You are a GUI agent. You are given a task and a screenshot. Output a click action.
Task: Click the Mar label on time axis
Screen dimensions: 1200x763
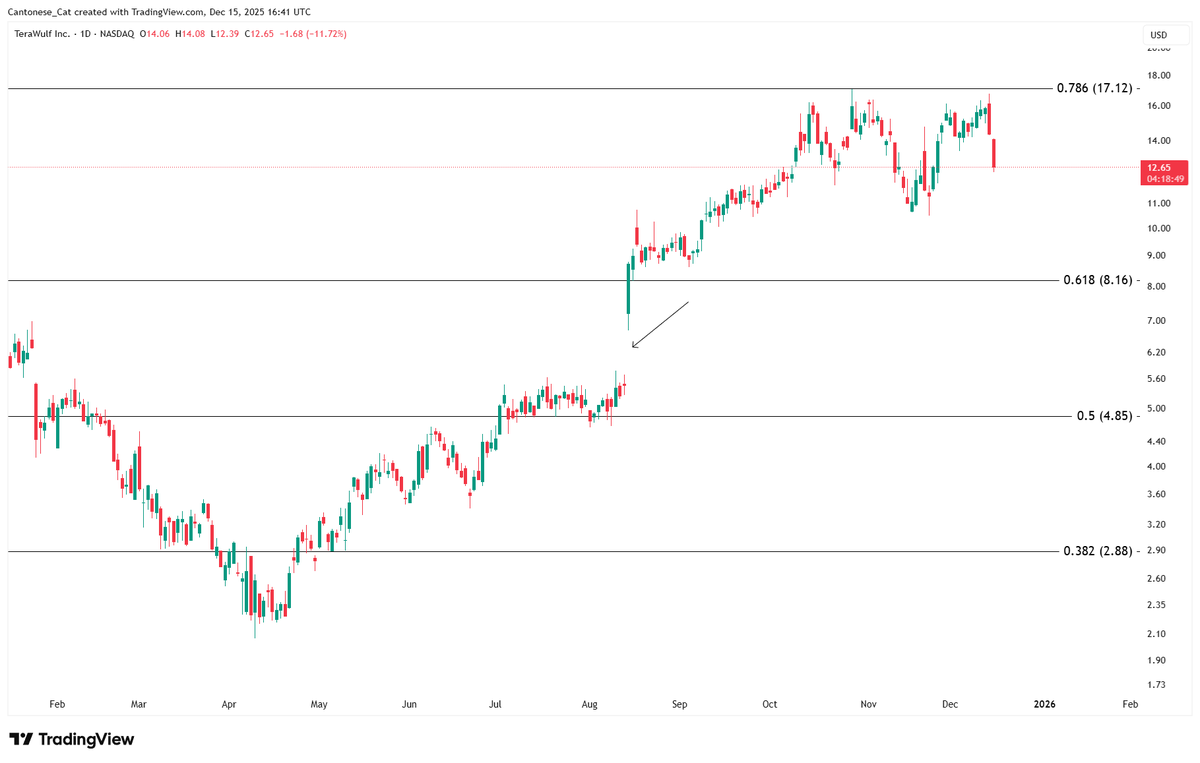coord(139,704)
